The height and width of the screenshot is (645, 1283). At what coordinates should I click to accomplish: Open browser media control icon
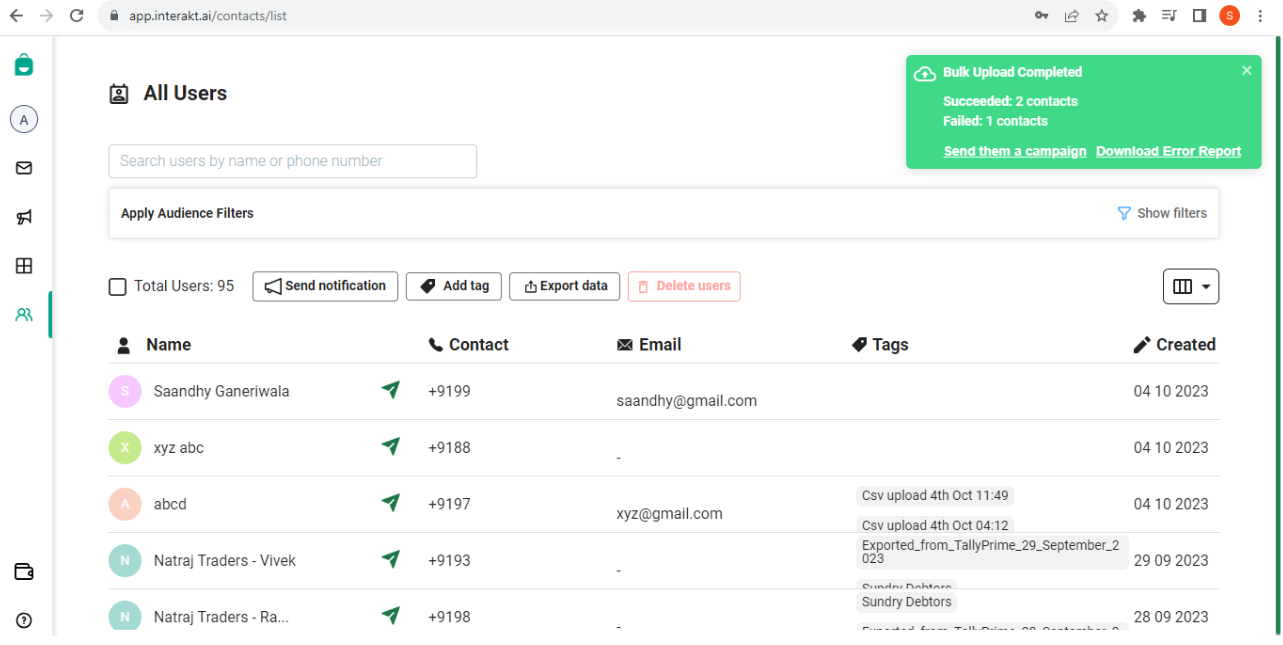[x=1168, y=16]
